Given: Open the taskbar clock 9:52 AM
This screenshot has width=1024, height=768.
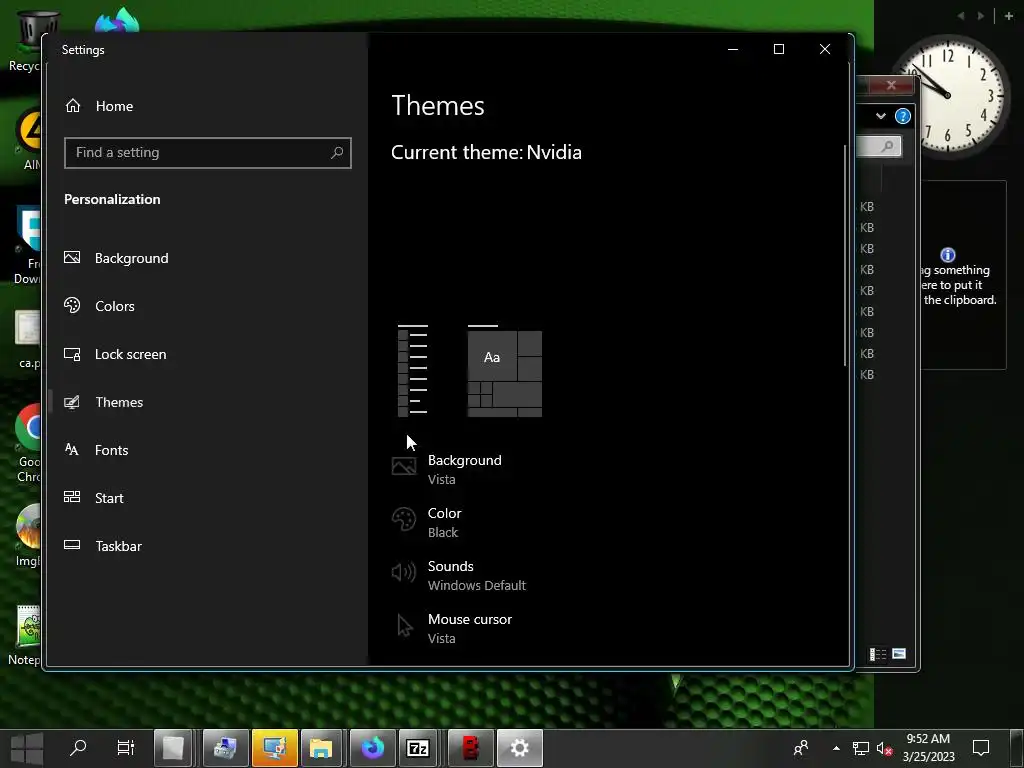Looking at the screenshot, I should pyautogui.click(x=928, y=748).
